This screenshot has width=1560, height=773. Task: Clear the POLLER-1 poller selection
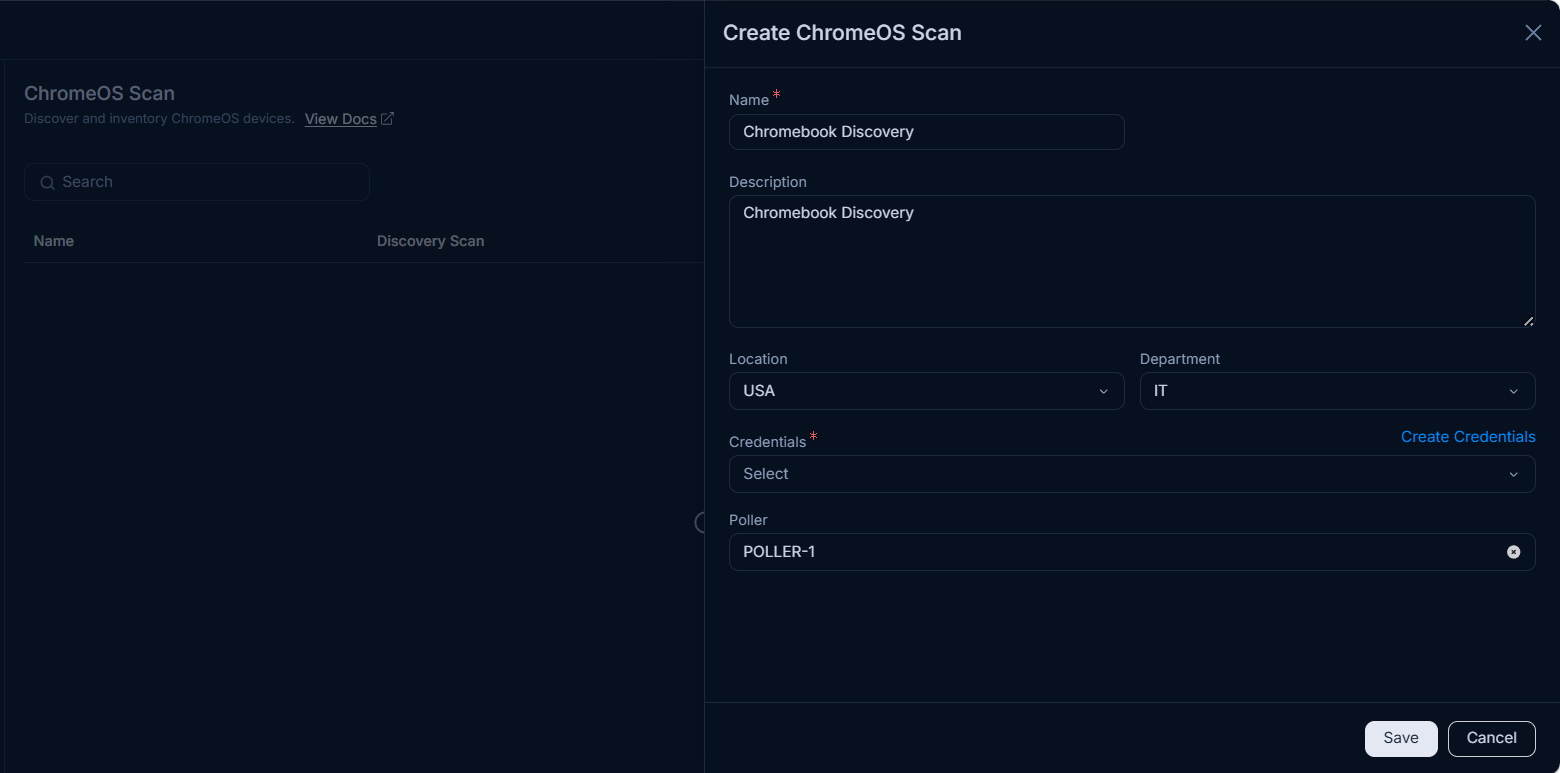click(1514, 552)
